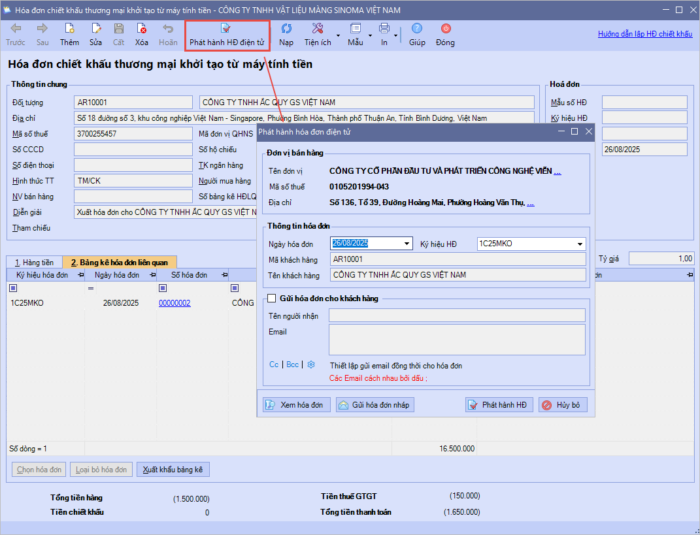This screenshot has height=535, width=700.
Task: Click the Phát hành HĐ button in dialog
Action: click(x=499, y=405)
